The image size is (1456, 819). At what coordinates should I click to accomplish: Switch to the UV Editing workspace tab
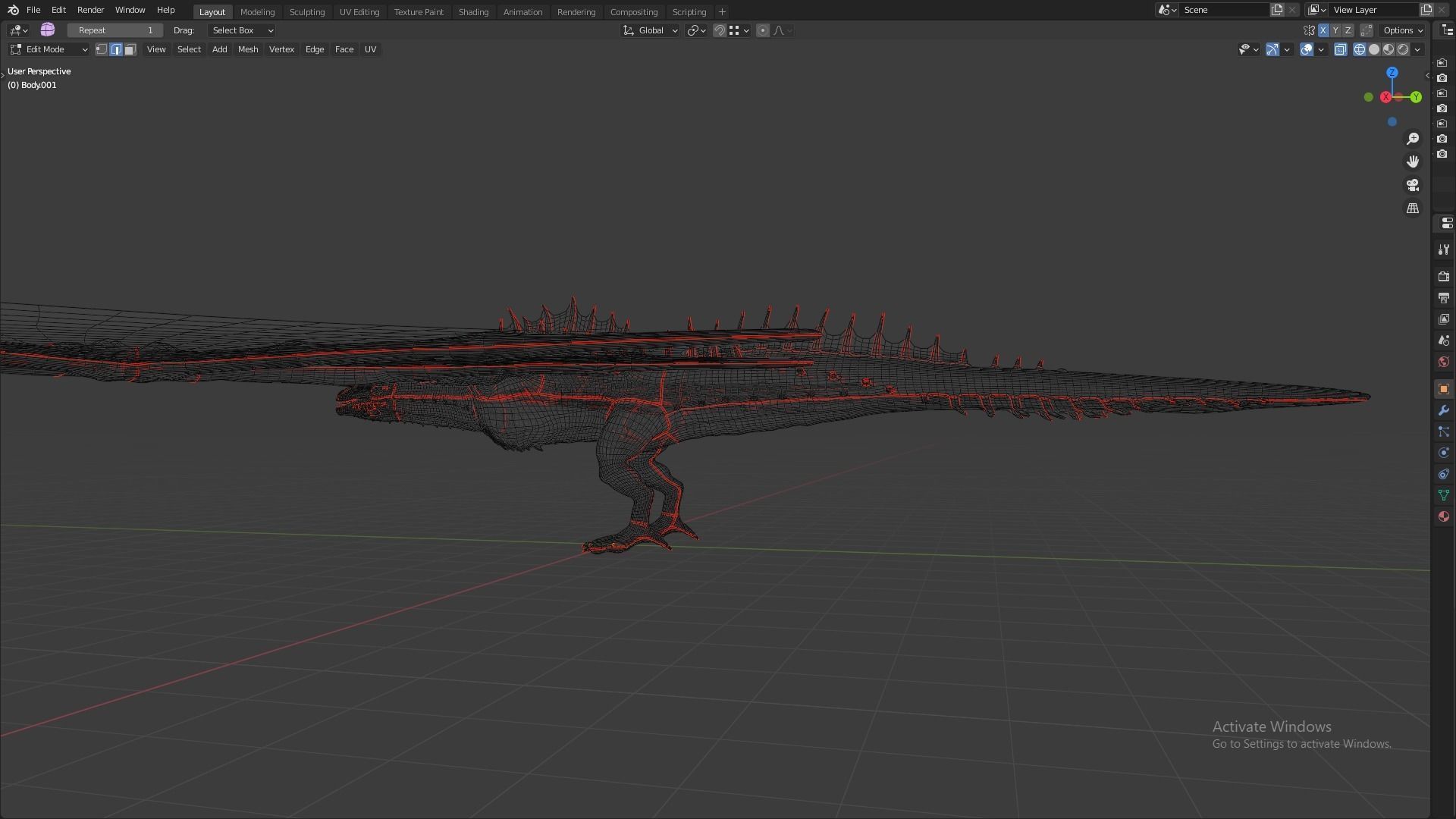tap(359, 12)
